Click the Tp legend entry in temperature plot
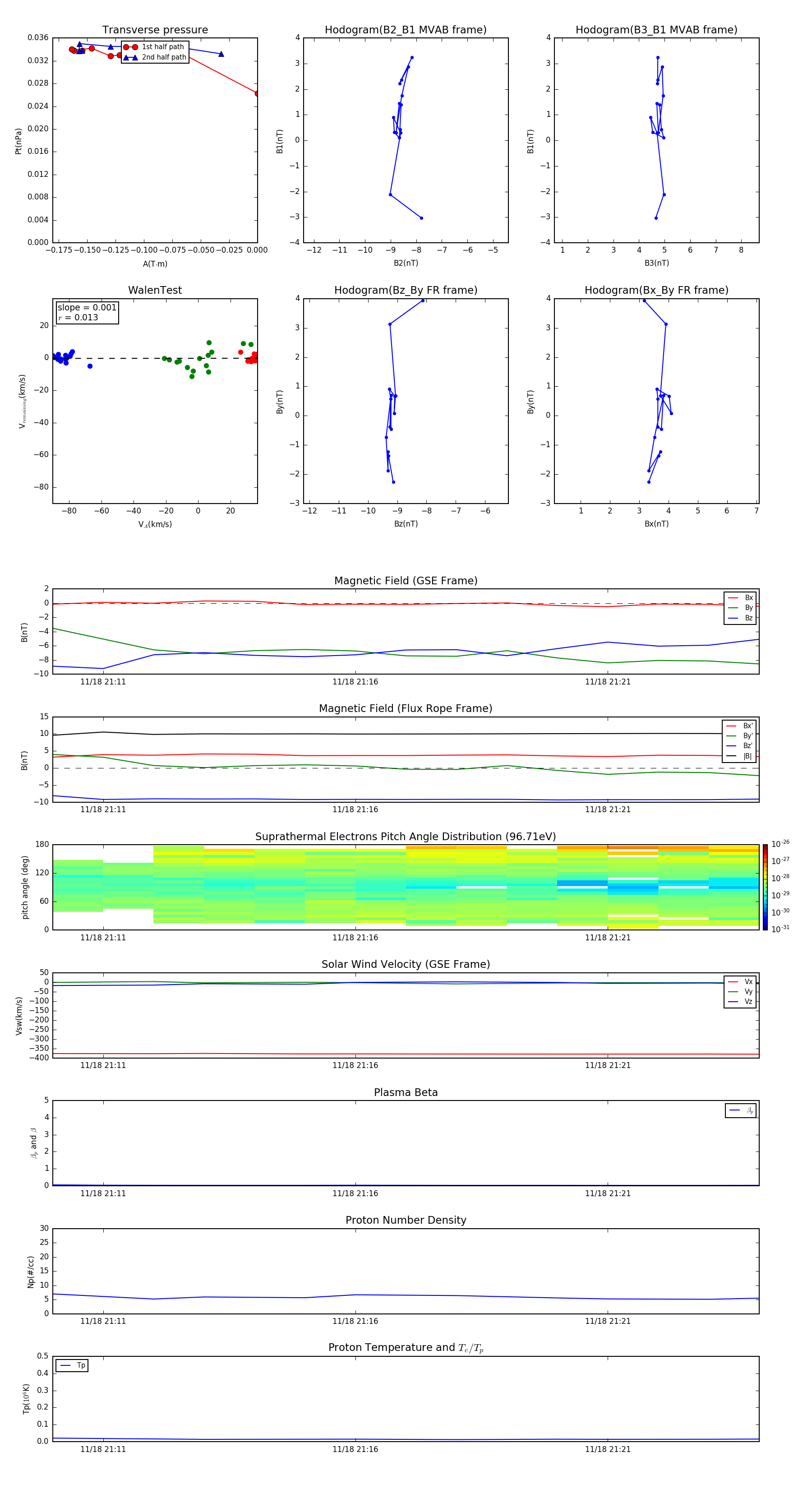 tap(72, 1365)
